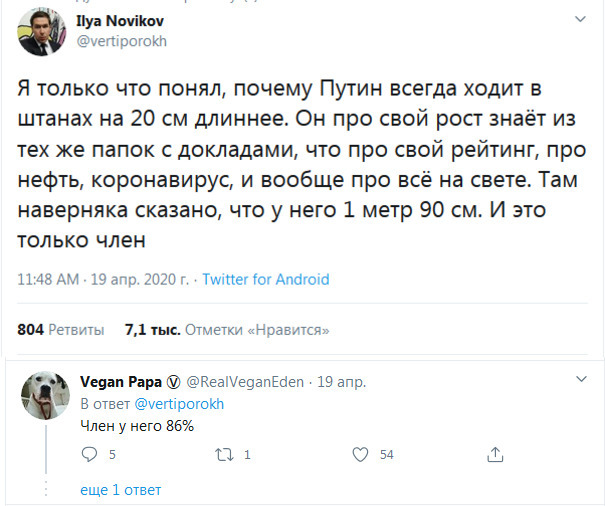Retweet the Vegan Papa reply
Screen dimensions: 605x506
coord(224,454)
